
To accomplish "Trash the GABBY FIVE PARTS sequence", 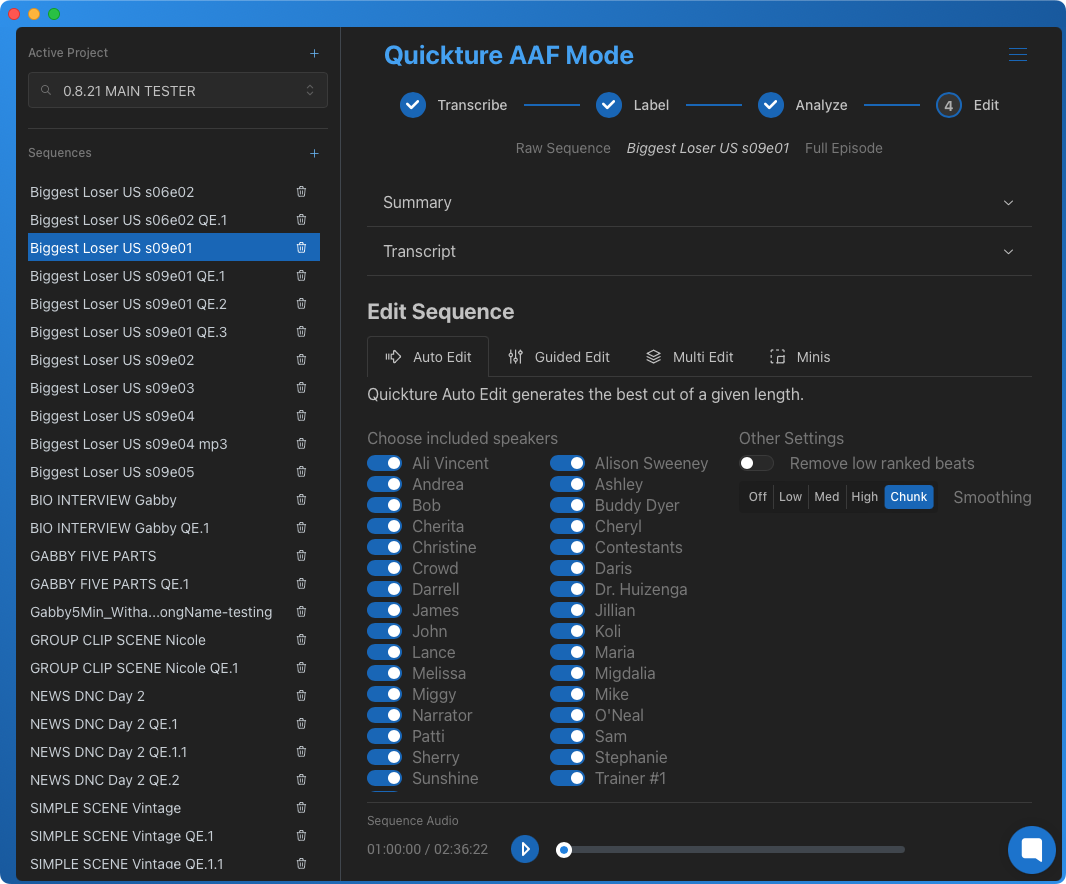I will 301,556.
